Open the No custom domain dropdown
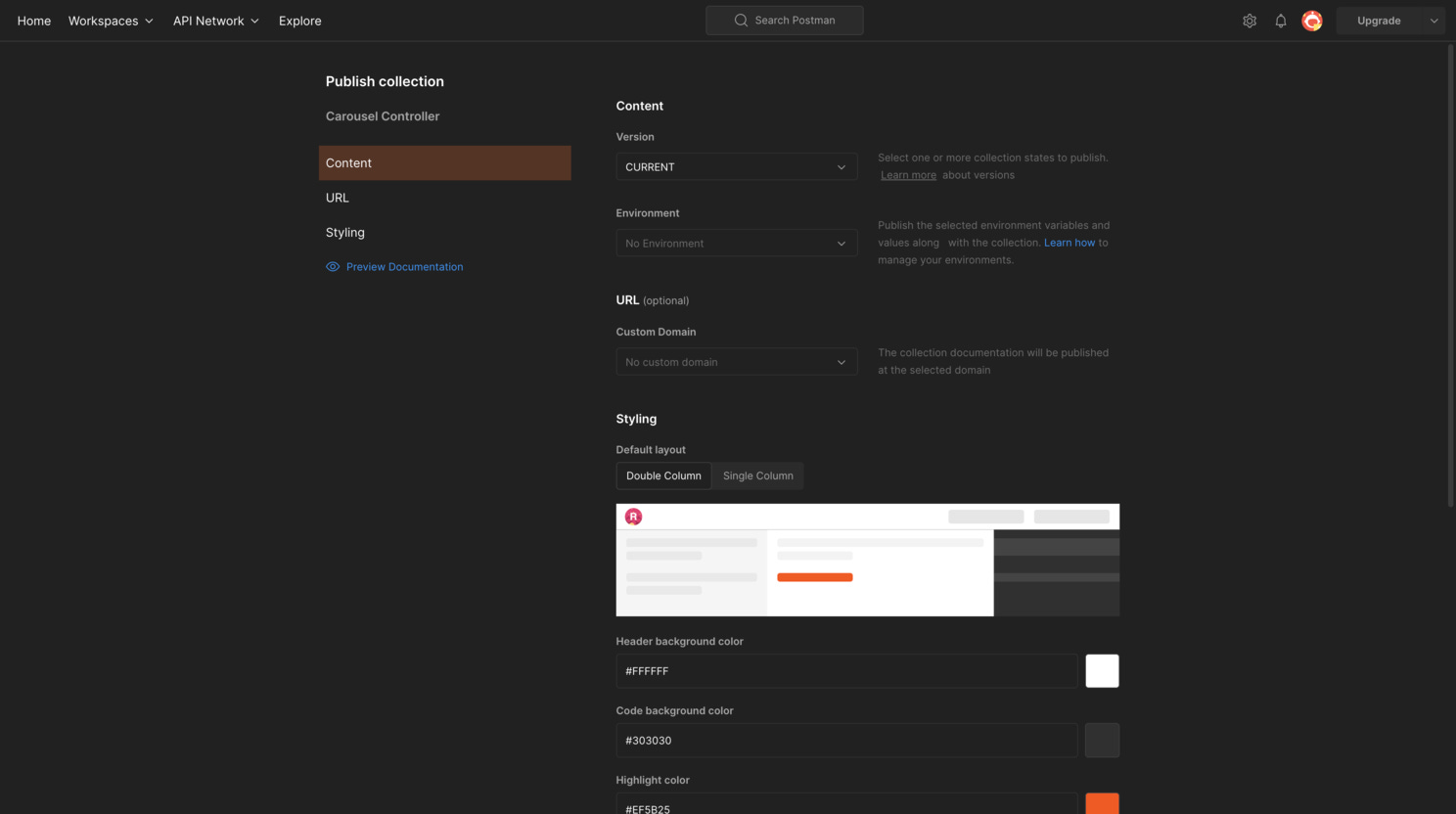 [x=737, y=362]
